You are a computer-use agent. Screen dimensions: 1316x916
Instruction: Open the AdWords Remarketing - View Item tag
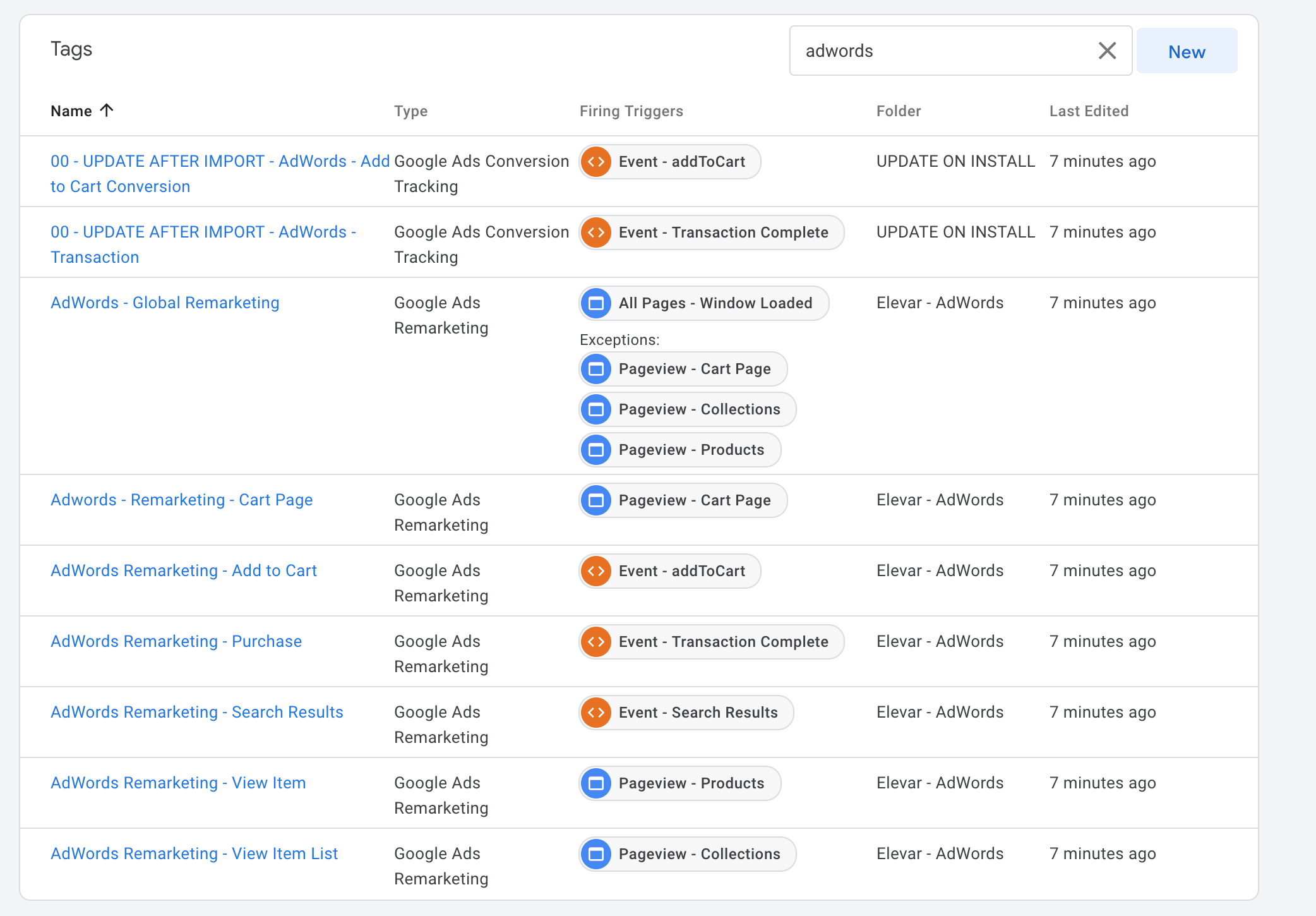[x=178, y=783]
